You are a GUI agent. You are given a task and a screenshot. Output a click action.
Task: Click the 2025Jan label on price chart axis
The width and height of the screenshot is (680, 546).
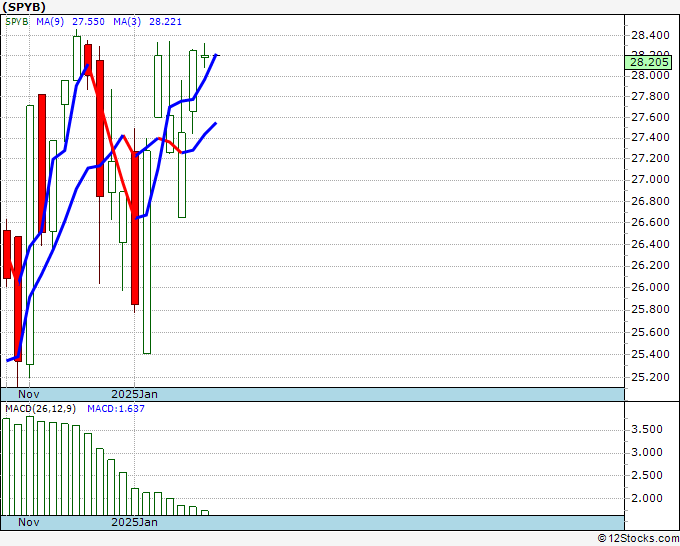[134, 394]
